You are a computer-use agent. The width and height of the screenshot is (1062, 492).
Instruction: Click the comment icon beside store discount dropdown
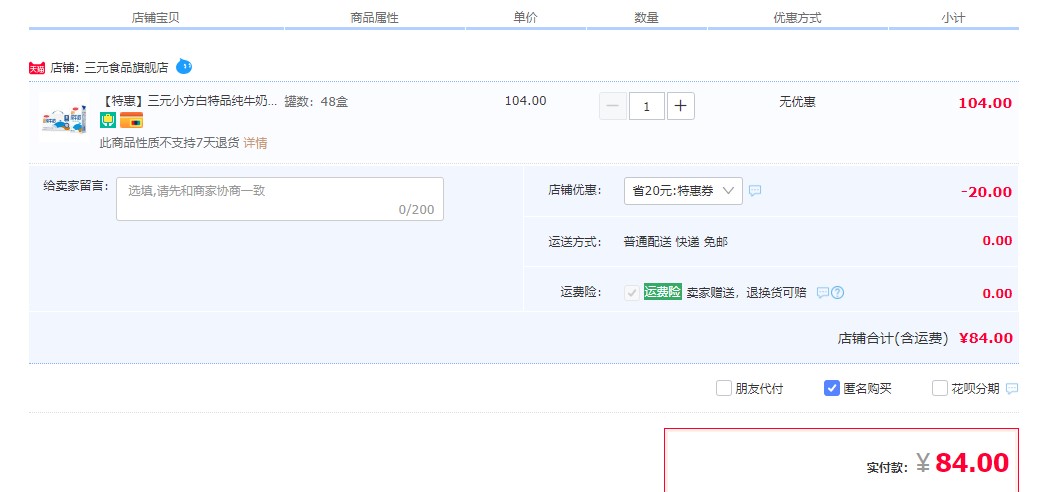(x=755, y=191)
